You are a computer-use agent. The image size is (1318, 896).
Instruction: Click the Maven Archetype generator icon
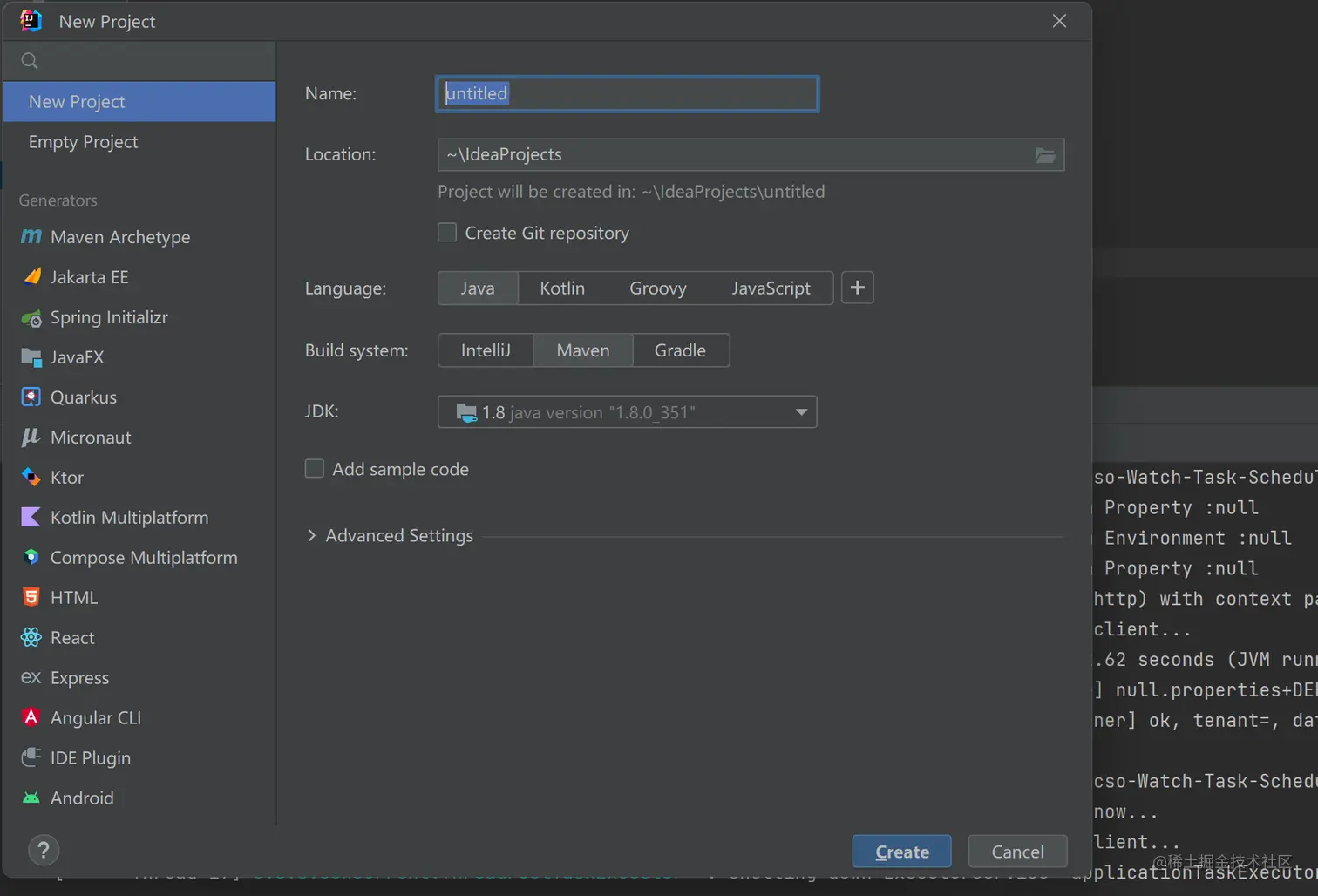[31, 237]
